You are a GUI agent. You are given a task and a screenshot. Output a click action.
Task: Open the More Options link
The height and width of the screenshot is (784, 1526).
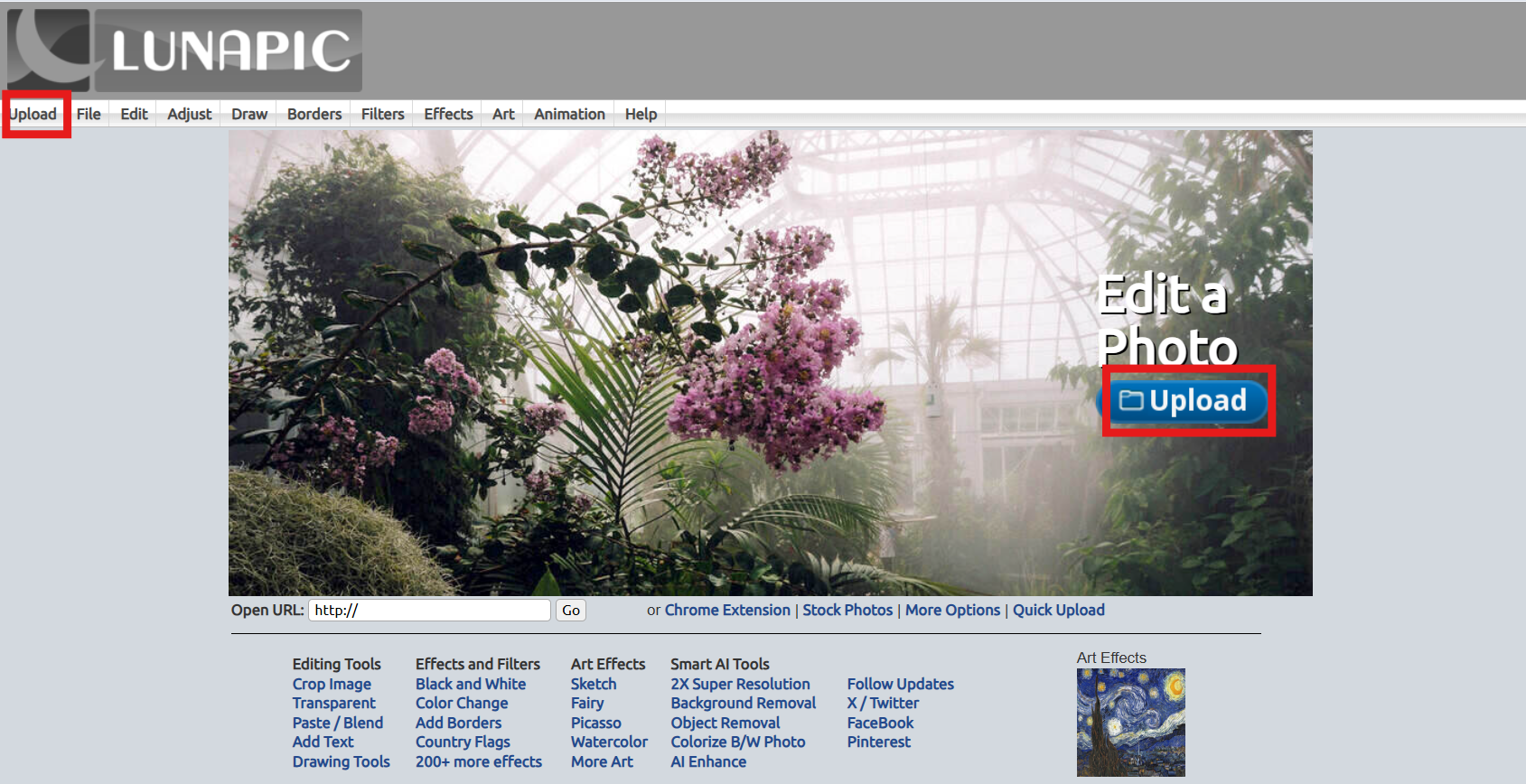(x=953, y=611)
